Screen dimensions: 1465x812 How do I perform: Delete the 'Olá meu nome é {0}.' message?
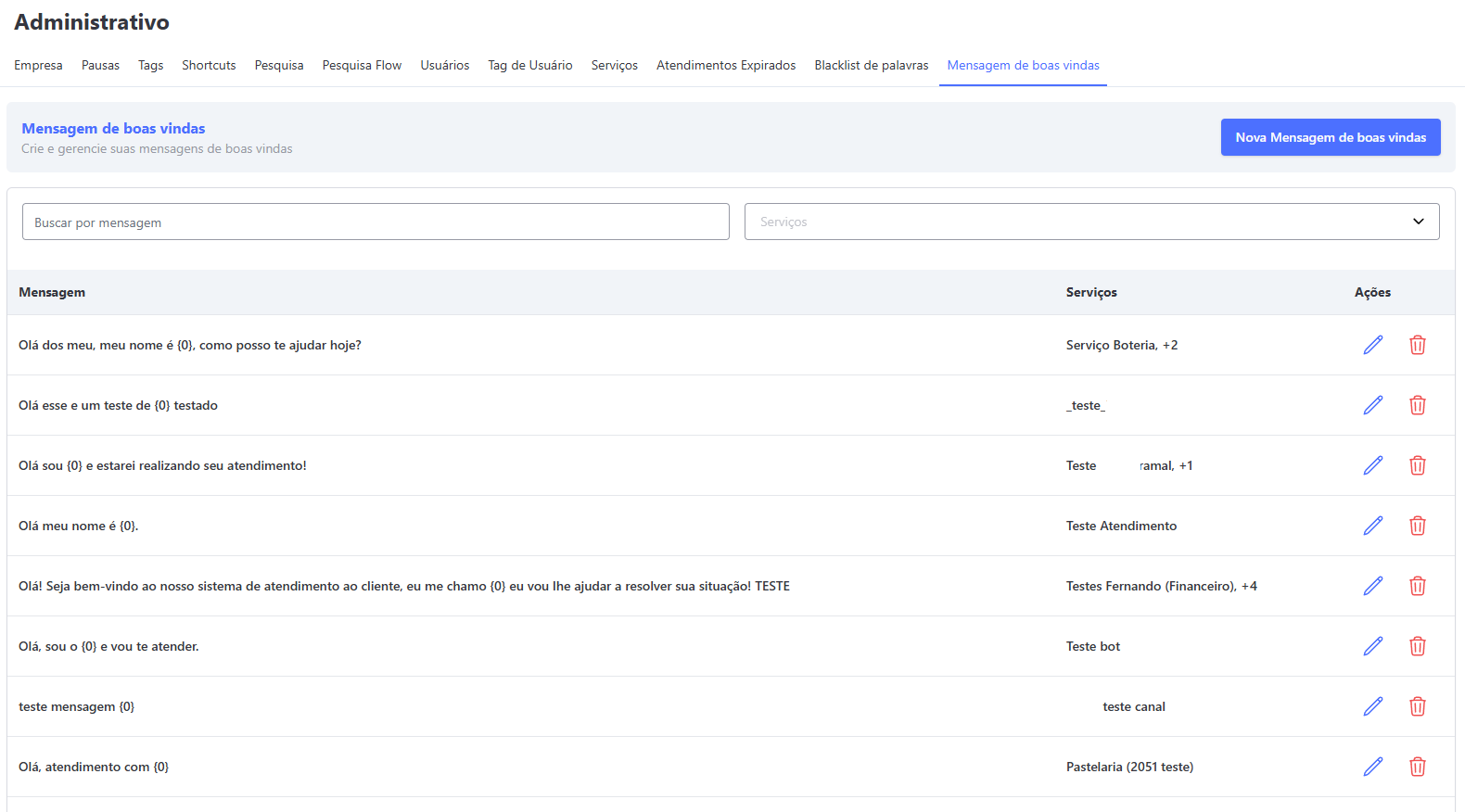click(1418, 526)
